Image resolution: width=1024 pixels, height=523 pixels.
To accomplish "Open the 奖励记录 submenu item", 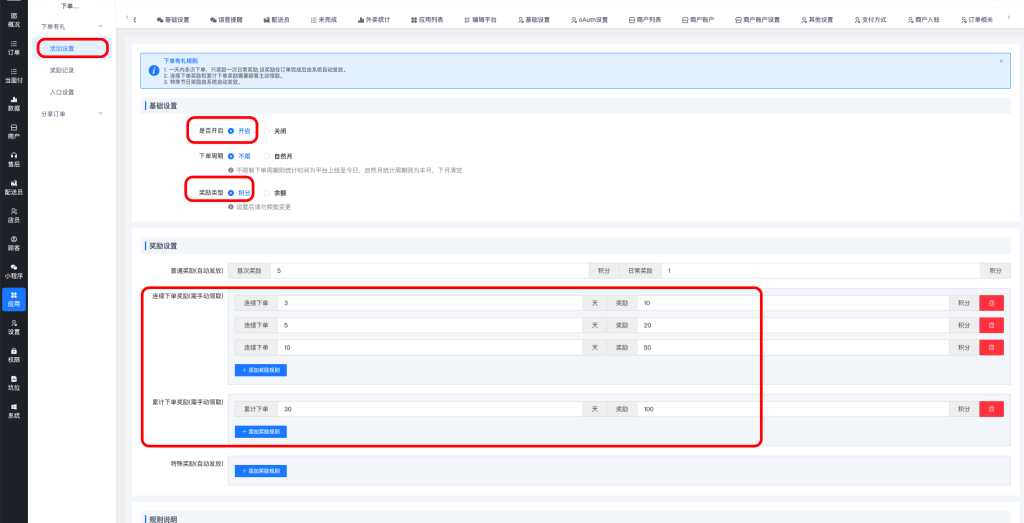I will (x=62, y=70).
